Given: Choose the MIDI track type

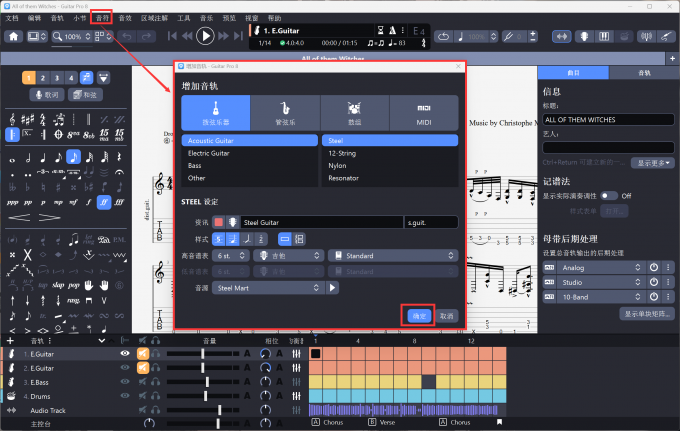Looking at the screenshot, I should 424,112.
